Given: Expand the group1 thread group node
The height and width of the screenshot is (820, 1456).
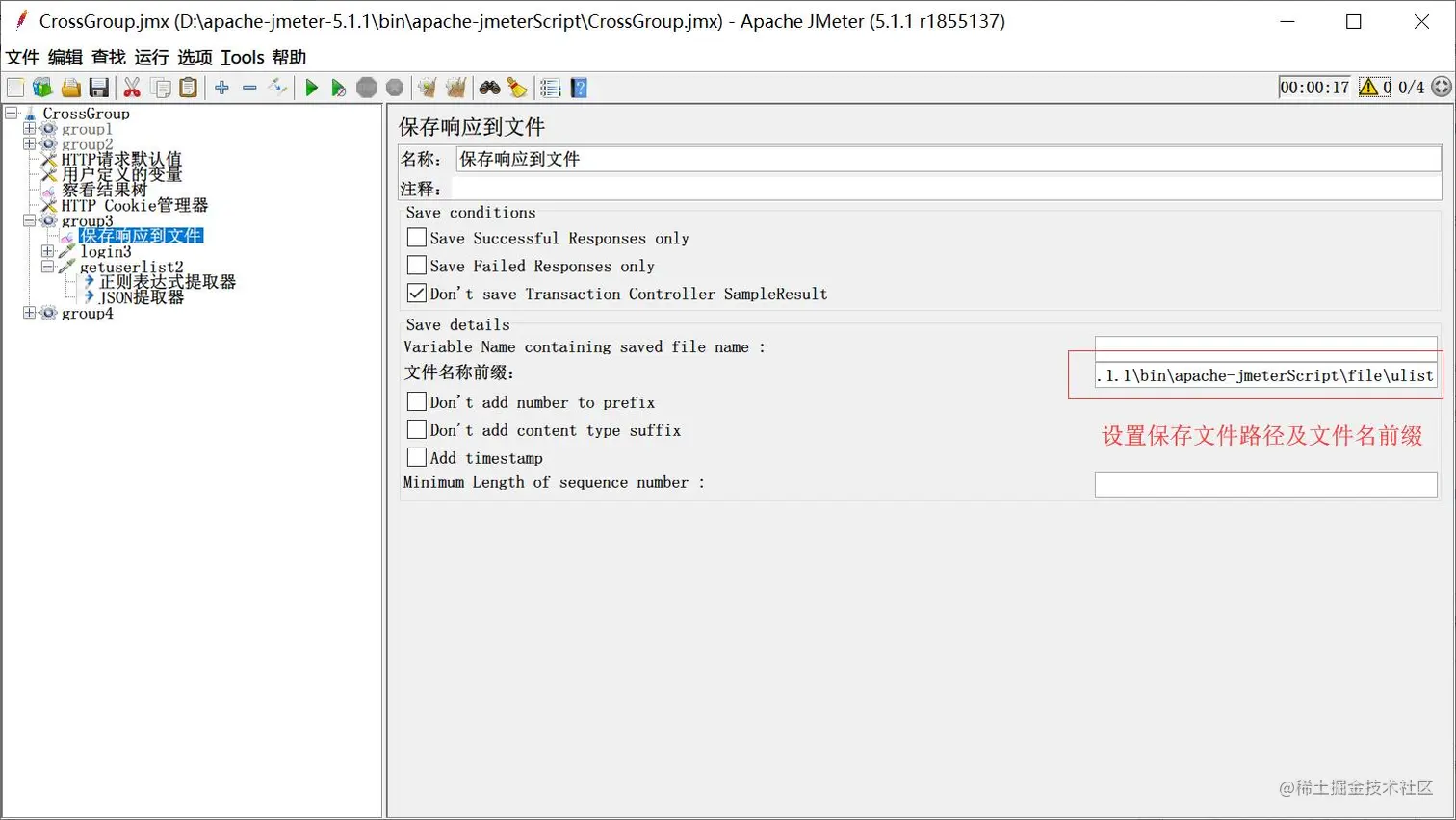Looking at the screenshot, I should coord(31,128).
